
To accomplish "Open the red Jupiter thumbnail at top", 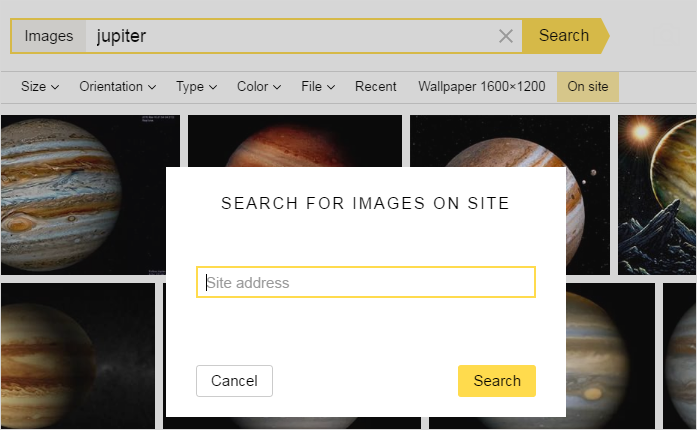I will 295,141.
